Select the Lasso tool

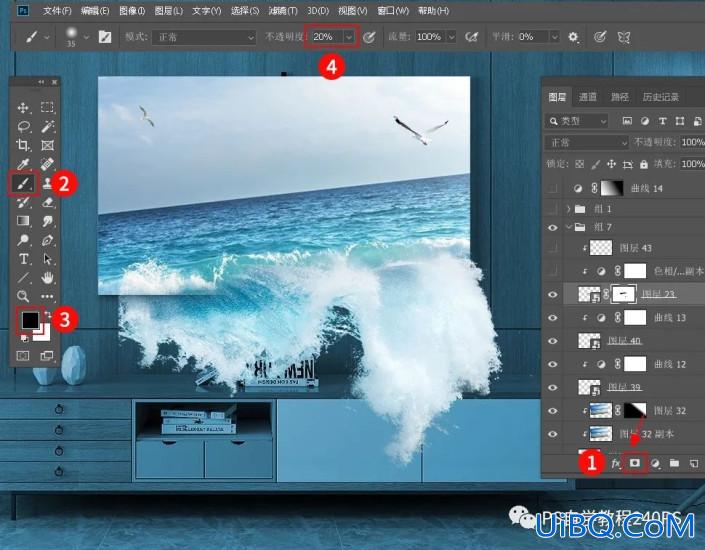click(x=23, y=126)
